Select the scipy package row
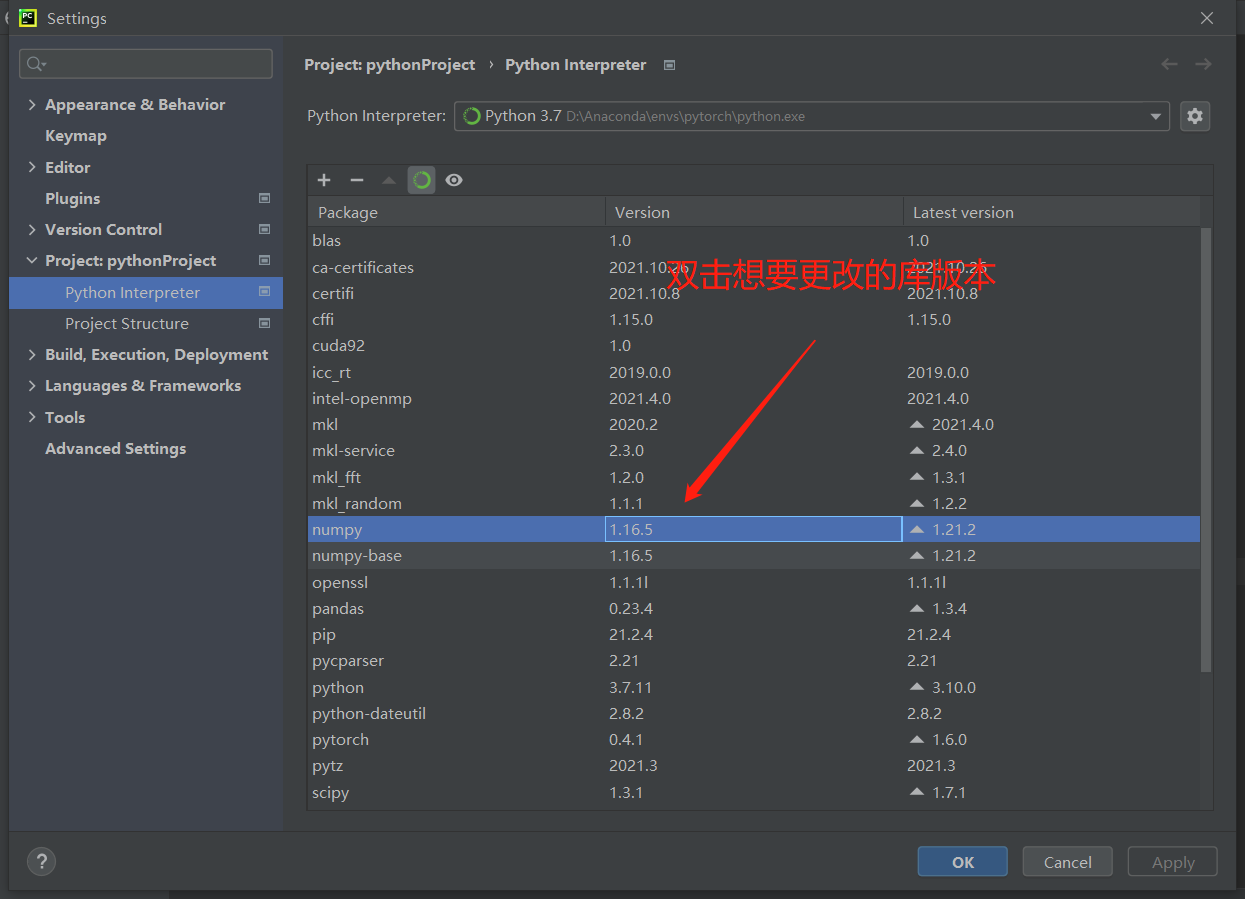Screen dimensions: 1245x899 (754, 792)
